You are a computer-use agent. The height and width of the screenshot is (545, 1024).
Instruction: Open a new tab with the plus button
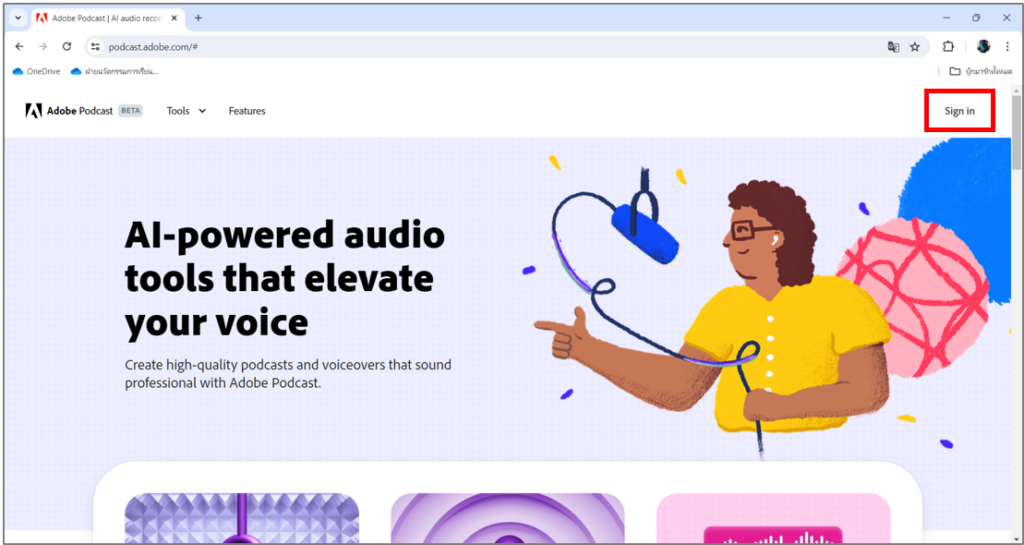point(199,18)
